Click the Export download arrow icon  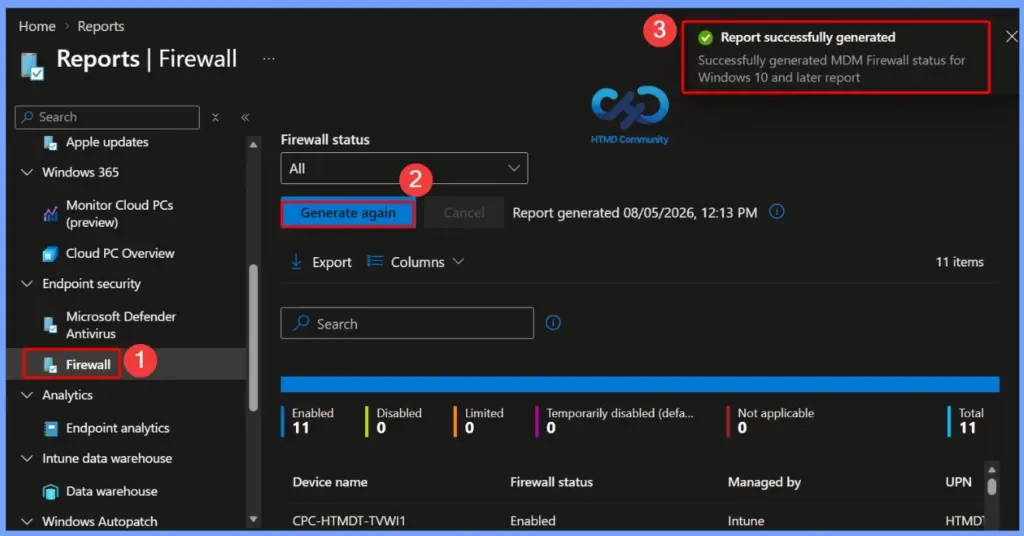[x=296, y=262]
